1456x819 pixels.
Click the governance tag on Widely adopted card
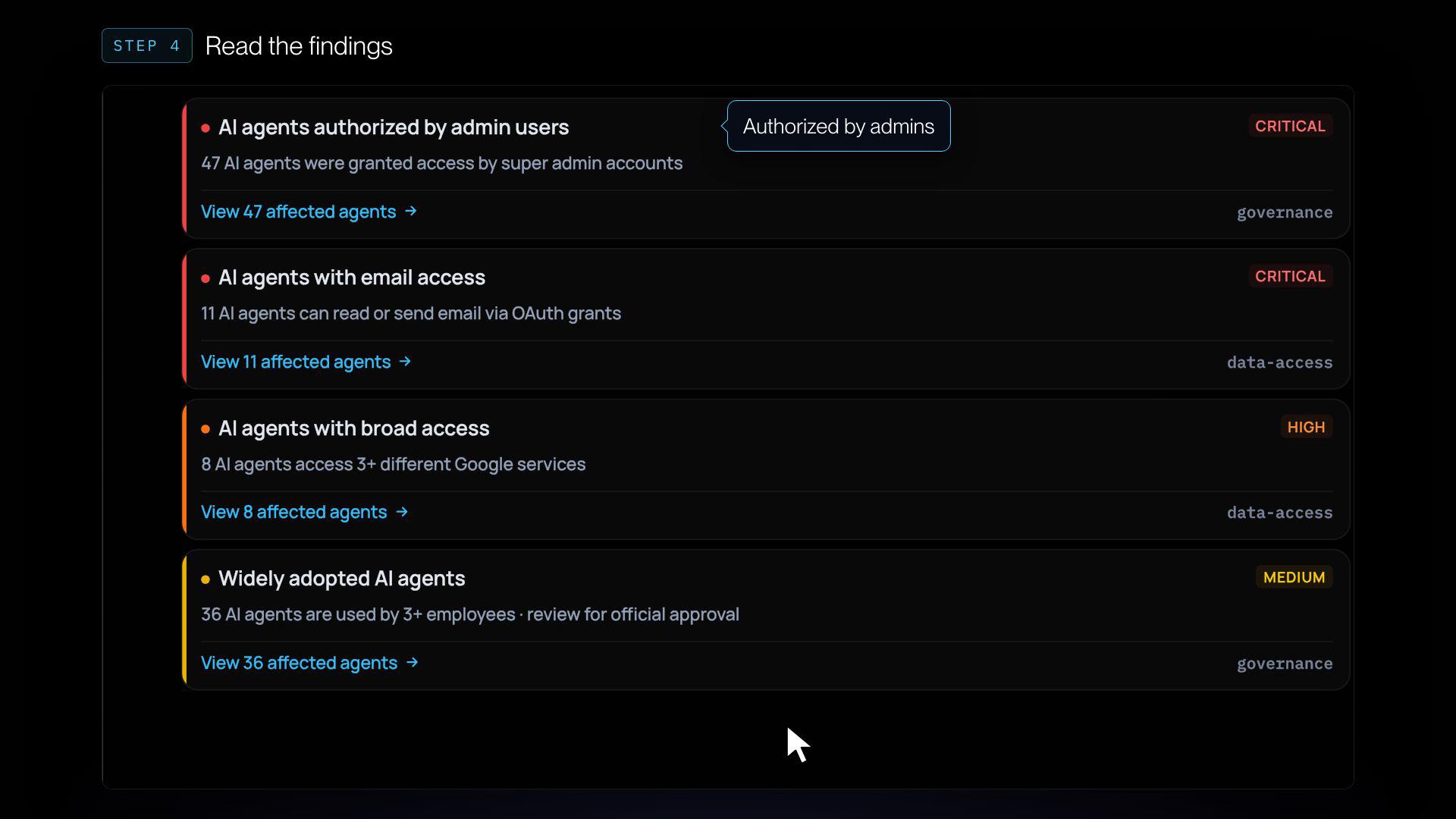pos(1285,664)
